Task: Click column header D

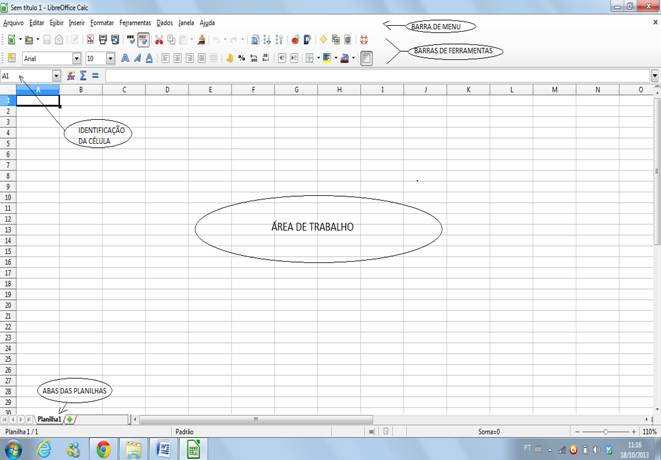Action: pos(166,90)
